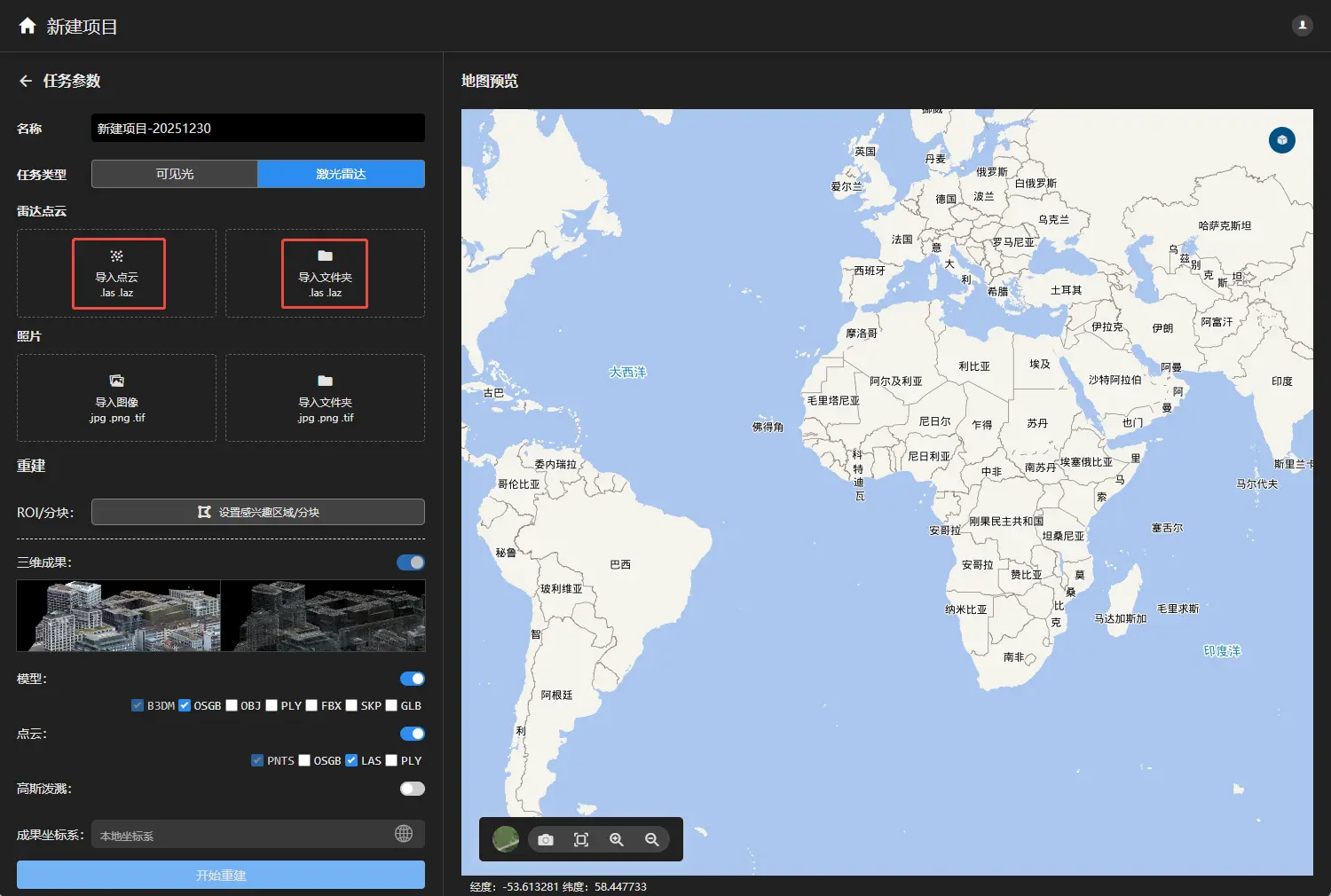
Task: Fit map view to extent icon
Action: click(581, 839)
